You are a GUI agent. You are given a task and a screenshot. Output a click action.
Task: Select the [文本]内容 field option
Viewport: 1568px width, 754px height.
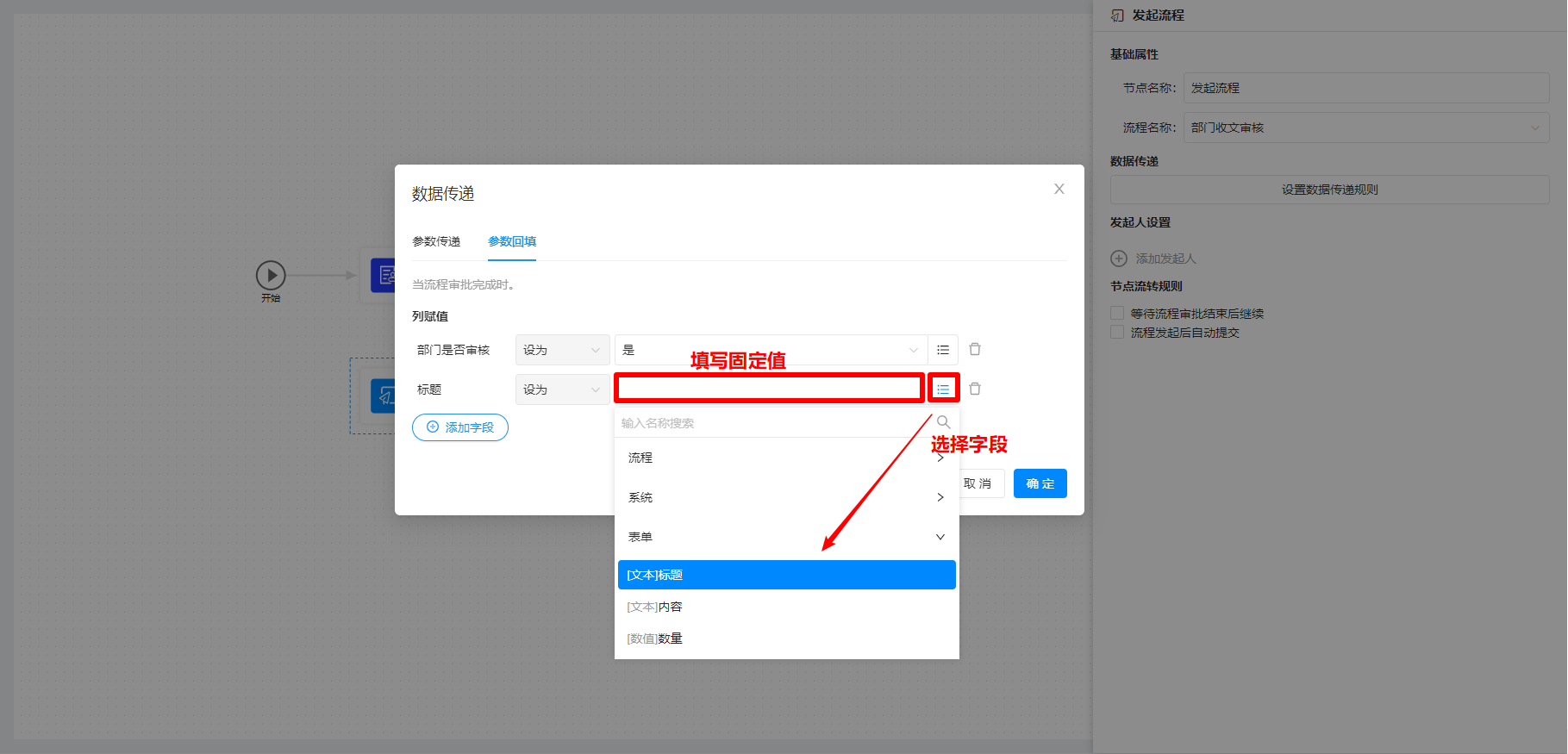coord(655,607)
